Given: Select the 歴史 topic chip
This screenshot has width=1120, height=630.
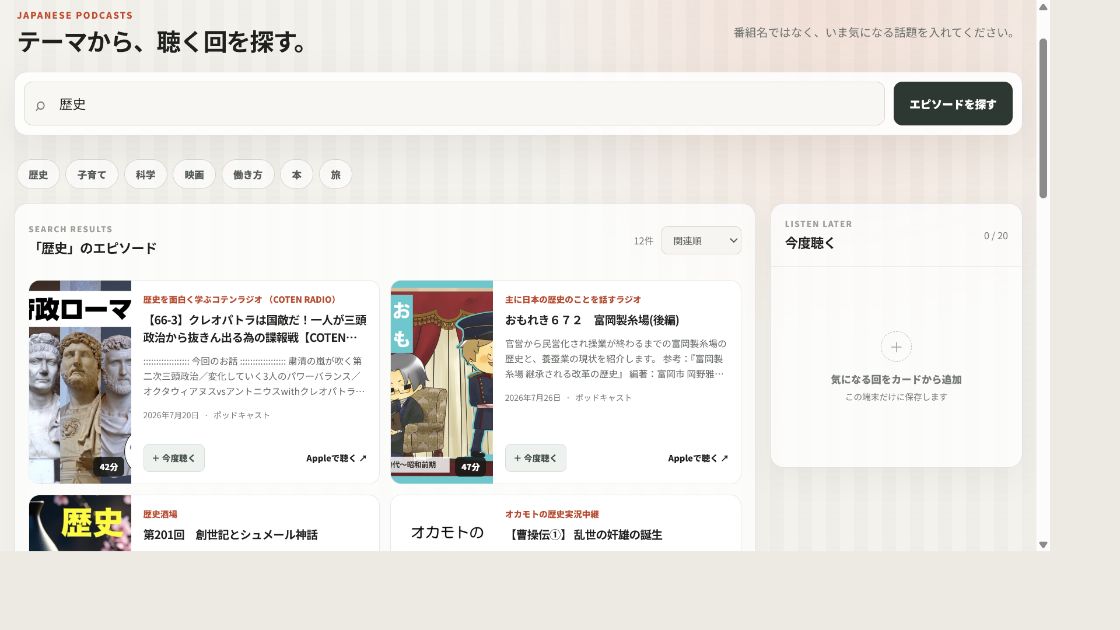Looking at the screenshot, I should [x=39, y=174].
